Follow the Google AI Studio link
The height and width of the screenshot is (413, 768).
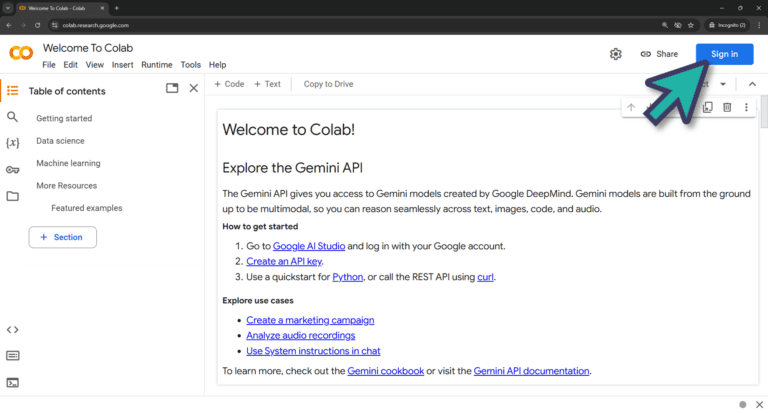[x=308, y=246]
